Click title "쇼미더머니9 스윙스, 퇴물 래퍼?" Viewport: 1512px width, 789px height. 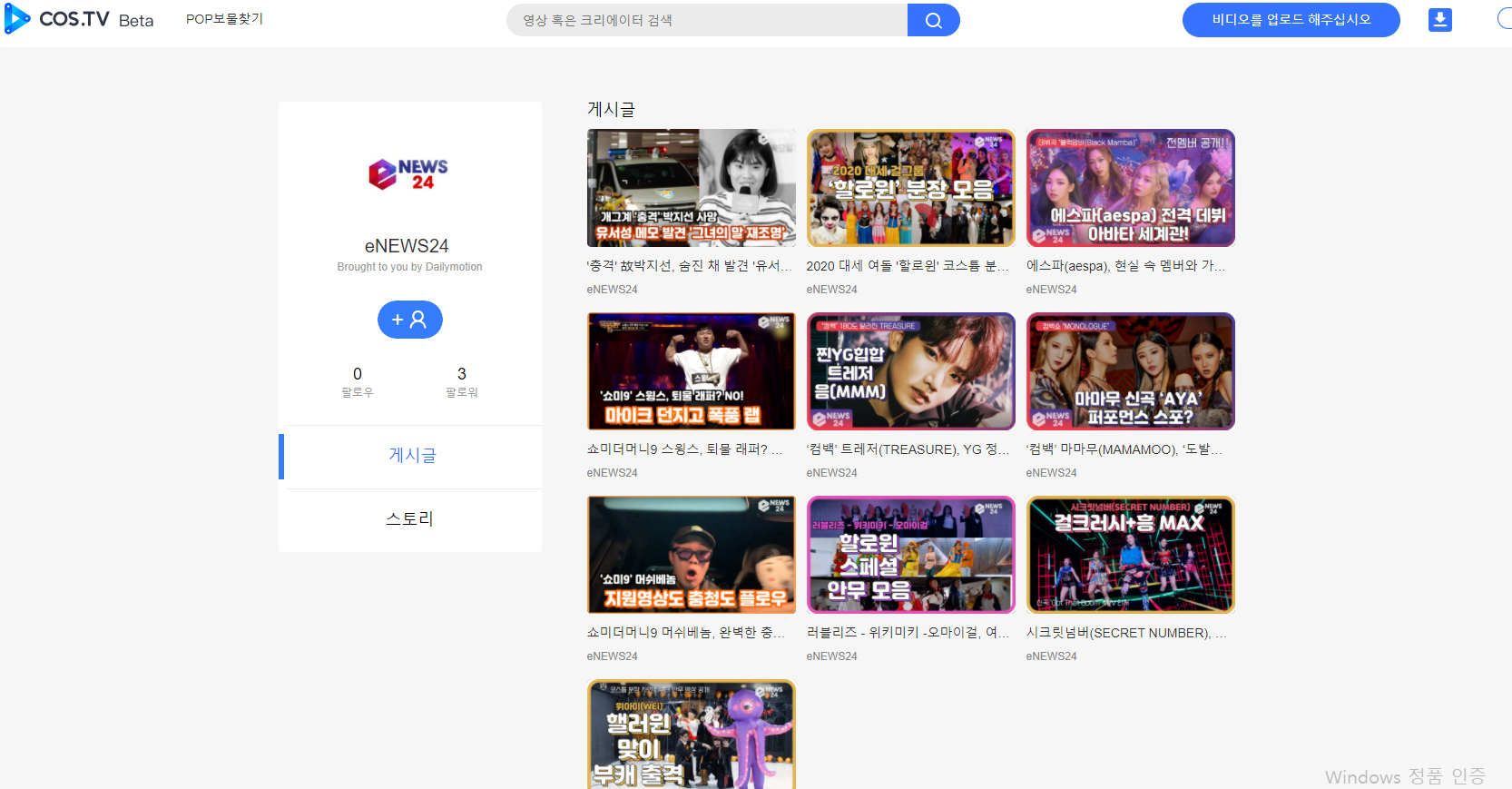tap(685, 449)
